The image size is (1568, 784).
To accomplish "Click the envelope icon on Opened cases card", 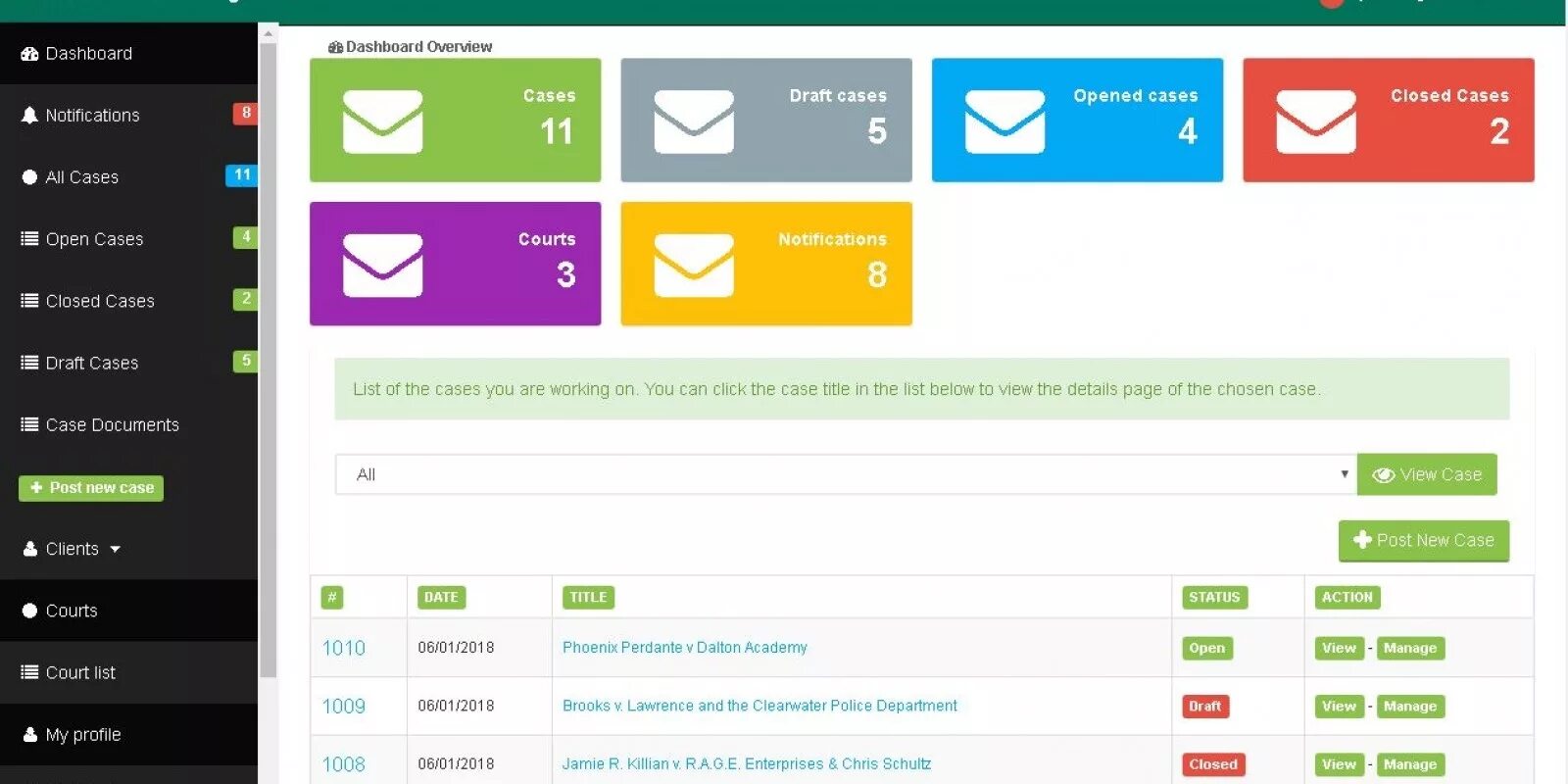I will pyautogui.click(x=1004, y=122).
